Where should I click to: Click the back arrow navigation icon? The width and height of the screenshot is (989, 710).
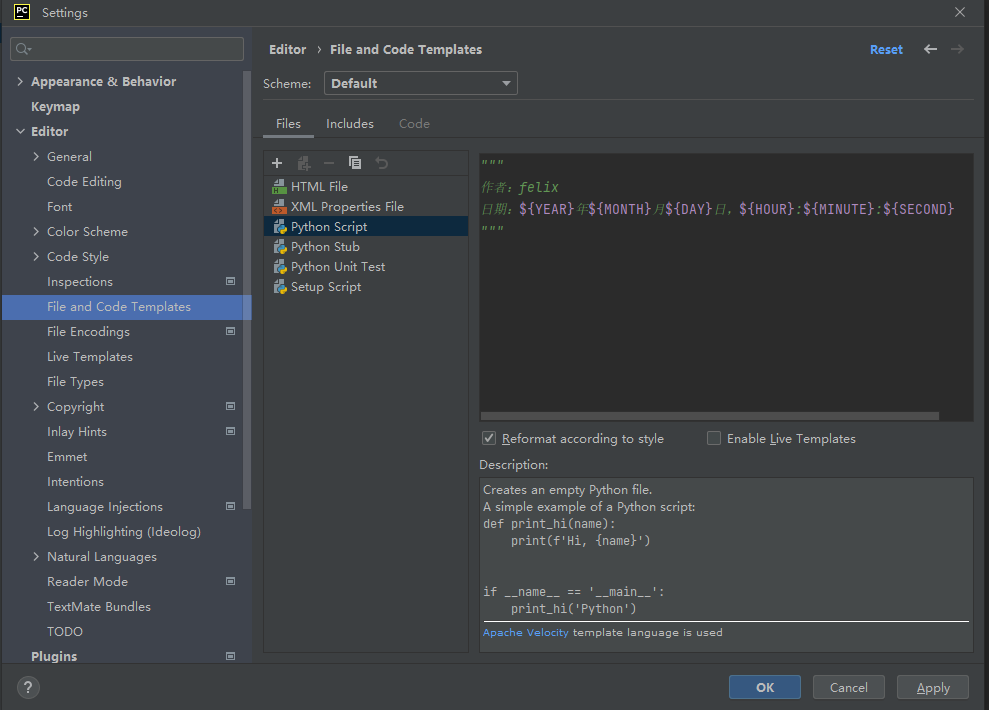tap(931, 49)
